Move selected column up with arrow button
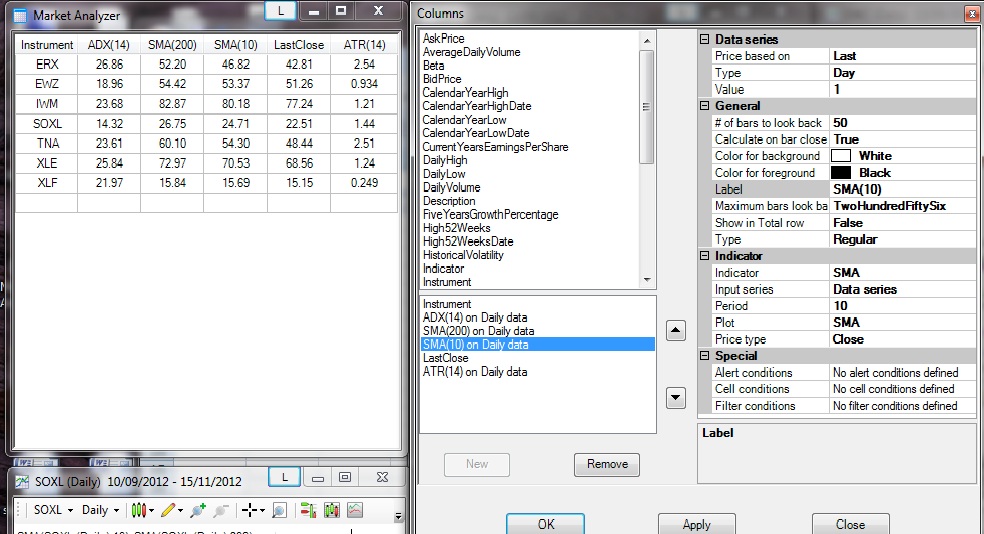 (x=675, y=330)
